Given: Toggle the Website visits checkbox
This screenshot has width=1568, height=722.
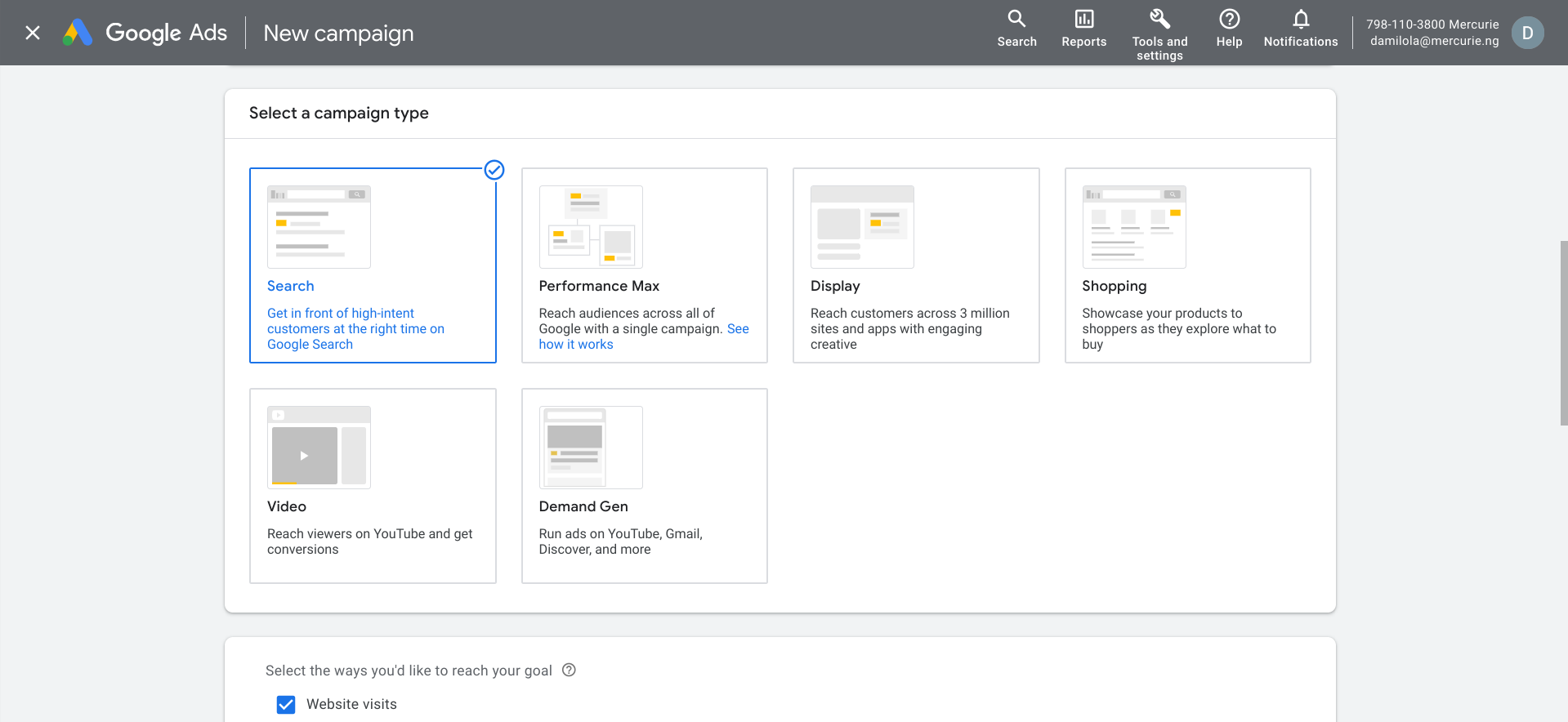Looking at the screenshot, I should tap(286, 704).
